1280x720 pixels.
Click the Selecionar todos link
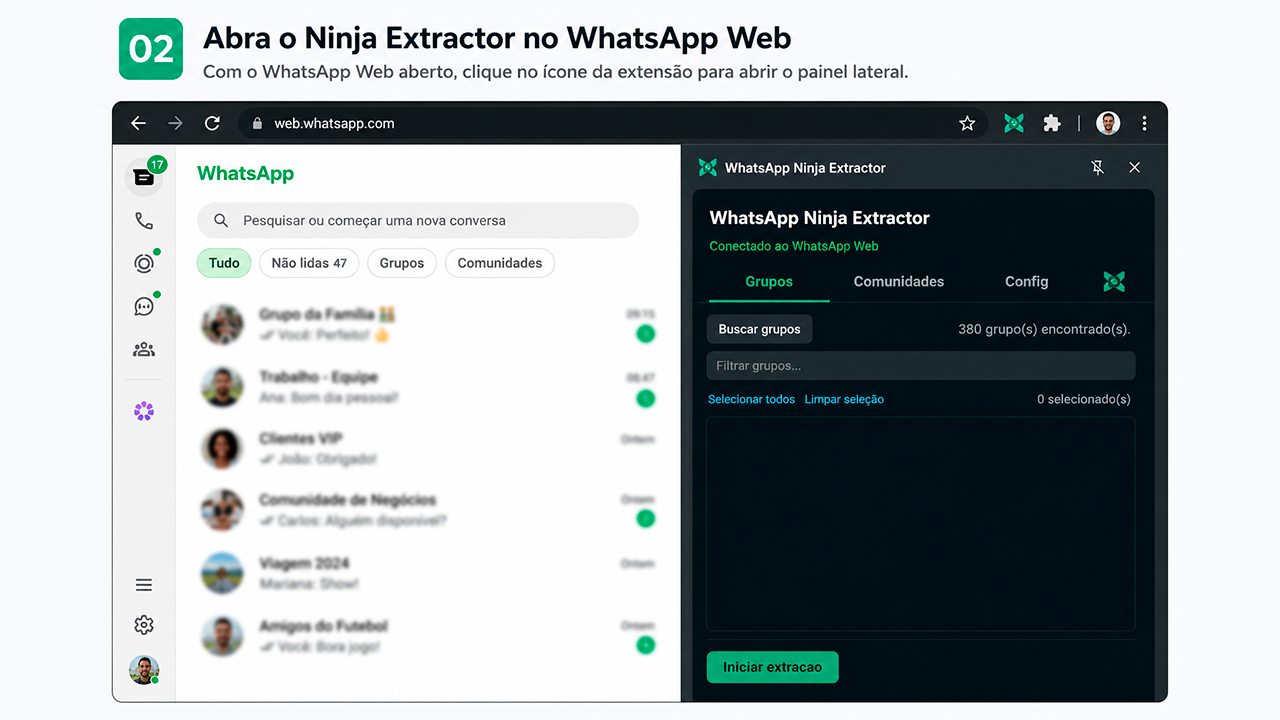coord(752,399)
